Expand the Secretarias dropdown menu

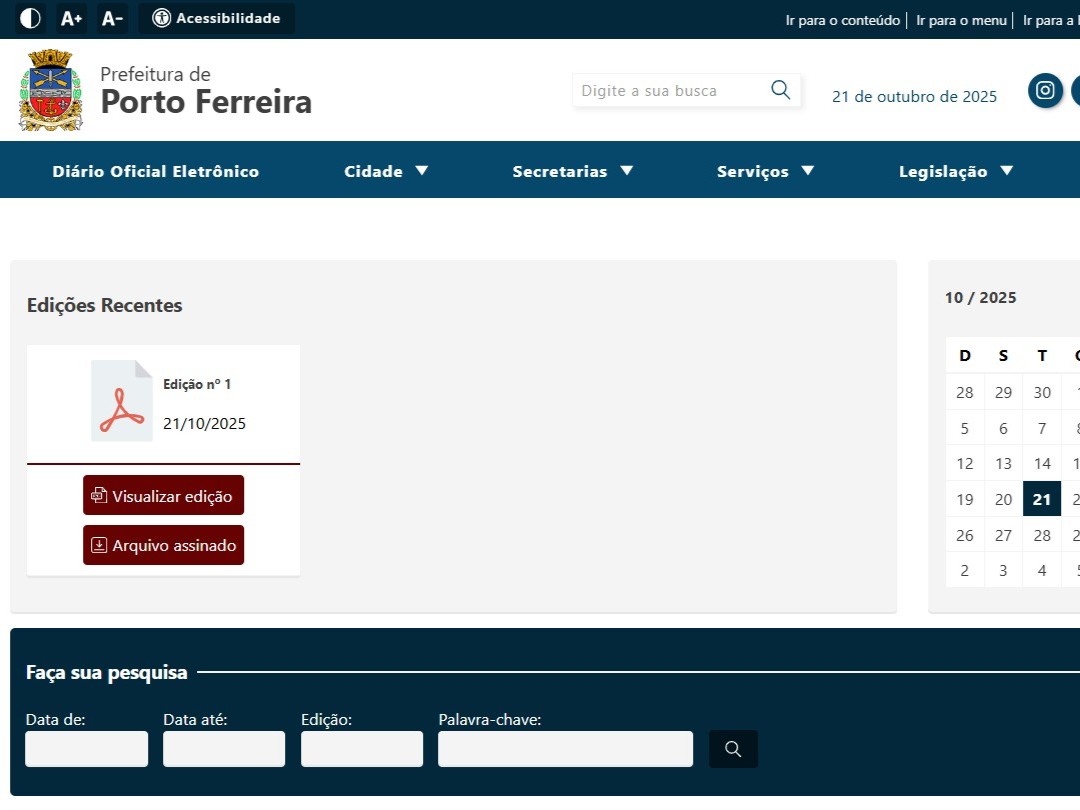click(572, 171)
